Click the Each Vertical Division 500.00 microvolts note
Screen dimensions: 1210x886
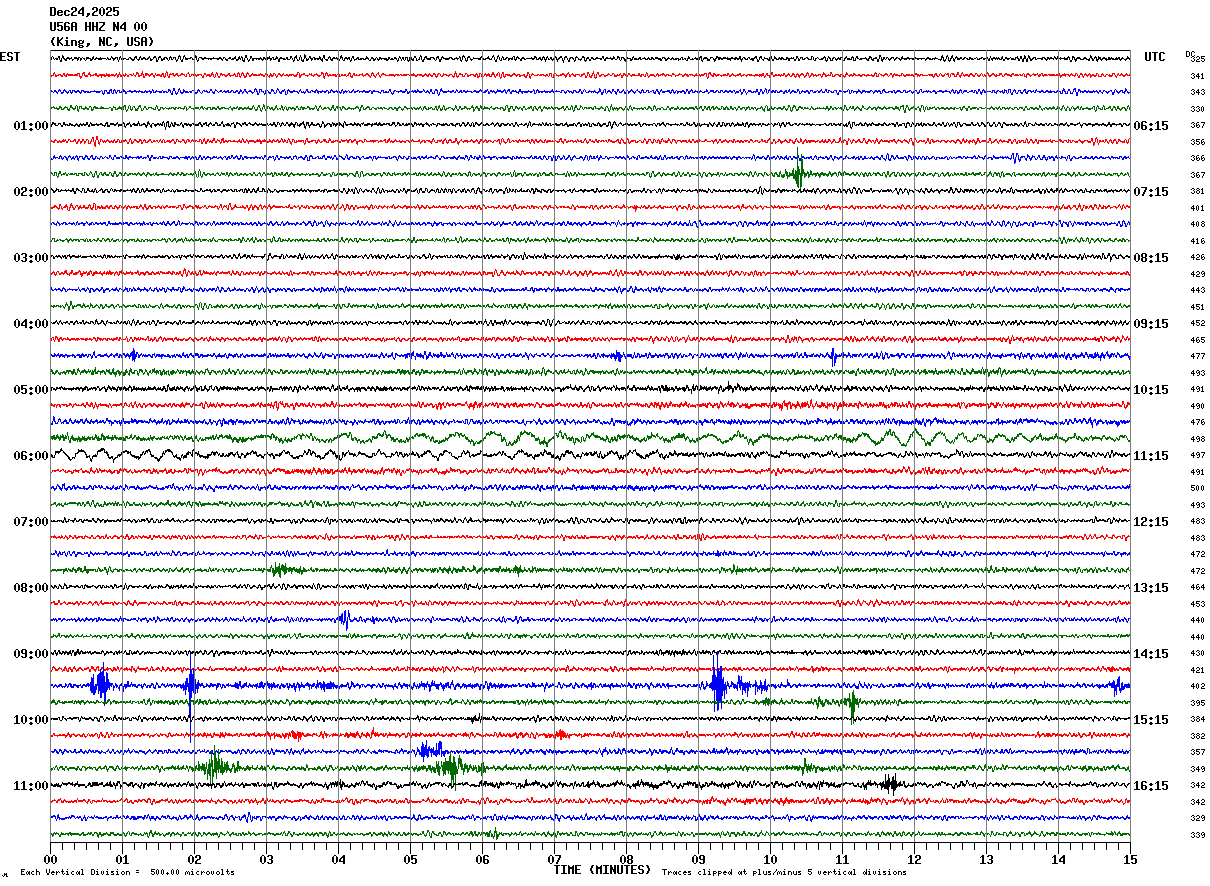[127, 873]
